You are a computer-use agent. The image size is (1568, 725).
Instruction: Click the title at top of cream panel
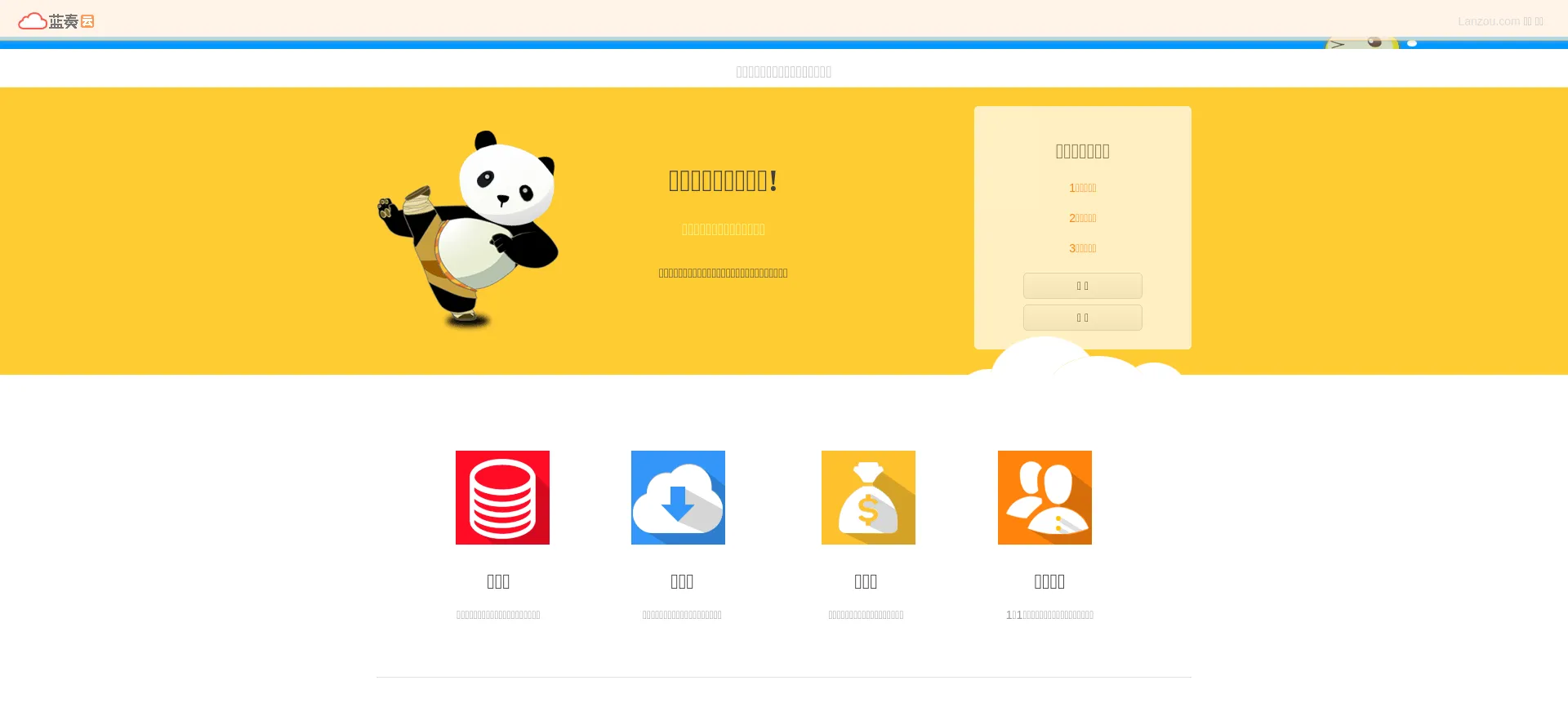(1083, 151)
